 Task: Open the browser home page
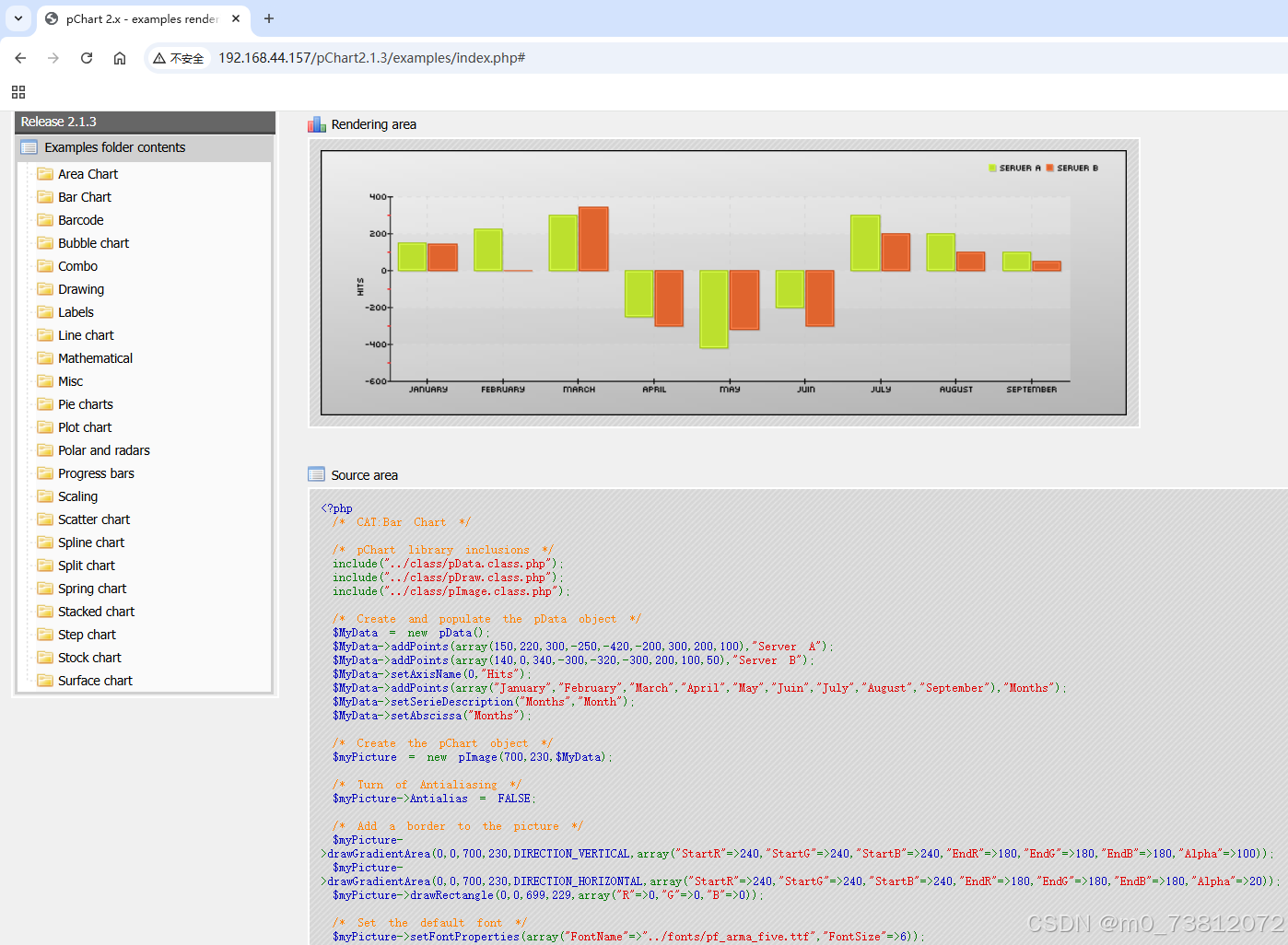click(120, 58)
